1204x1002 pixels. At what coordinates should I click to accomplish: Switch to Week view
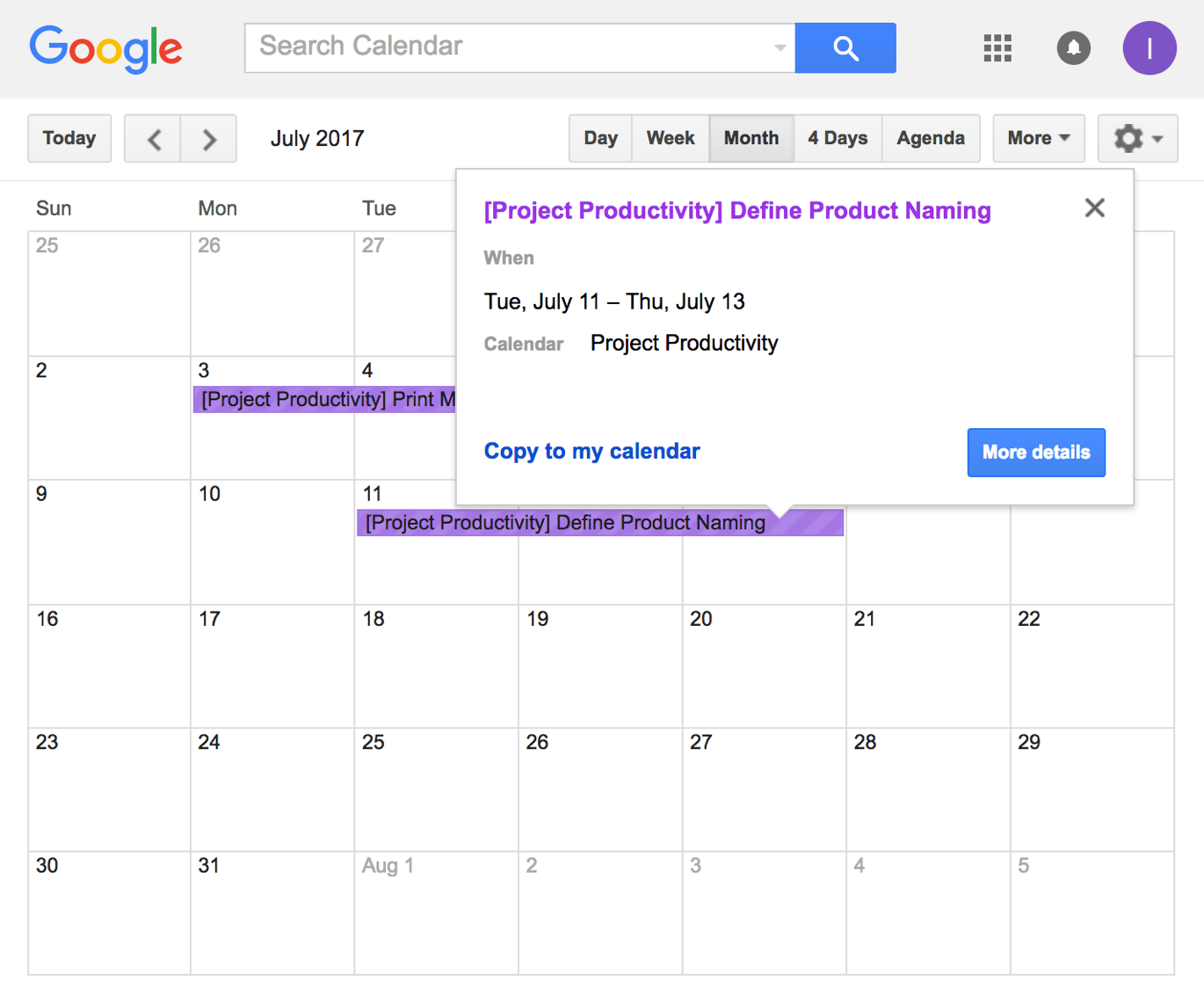[671, 139]
